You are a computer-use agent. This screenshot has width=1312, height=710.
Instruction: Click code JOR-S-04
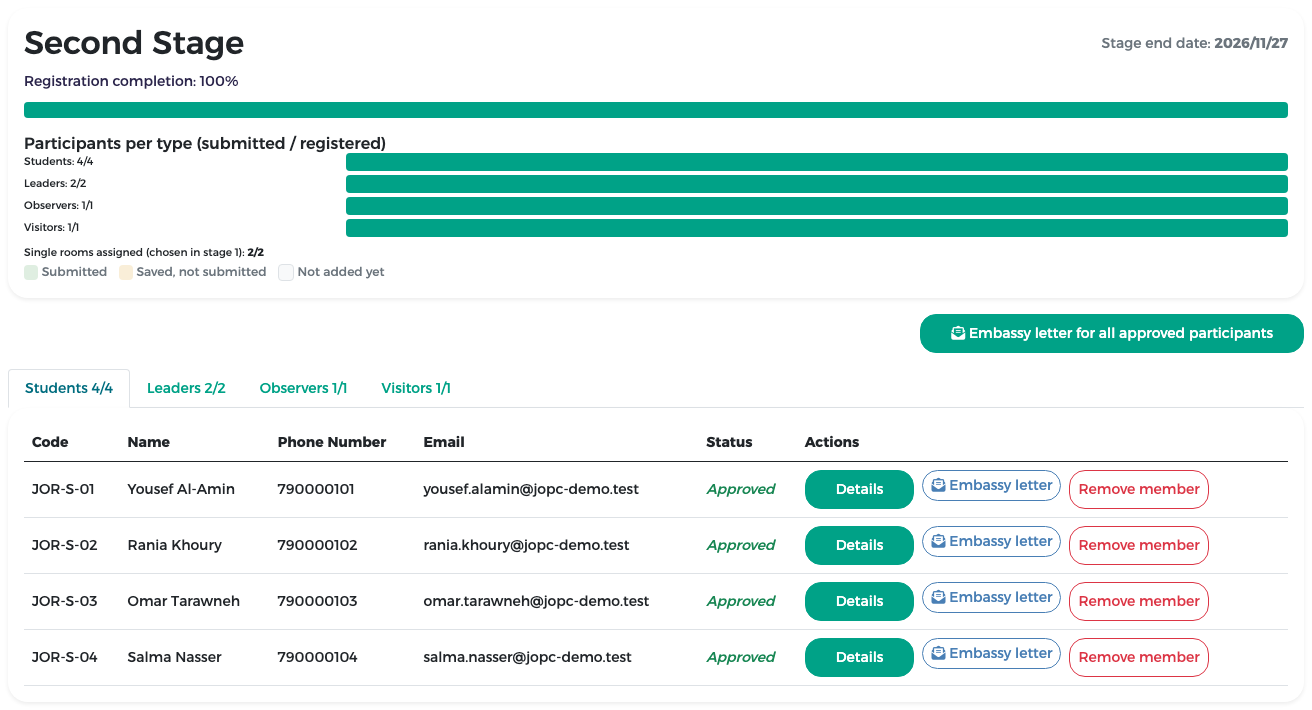tap(65, 657)
